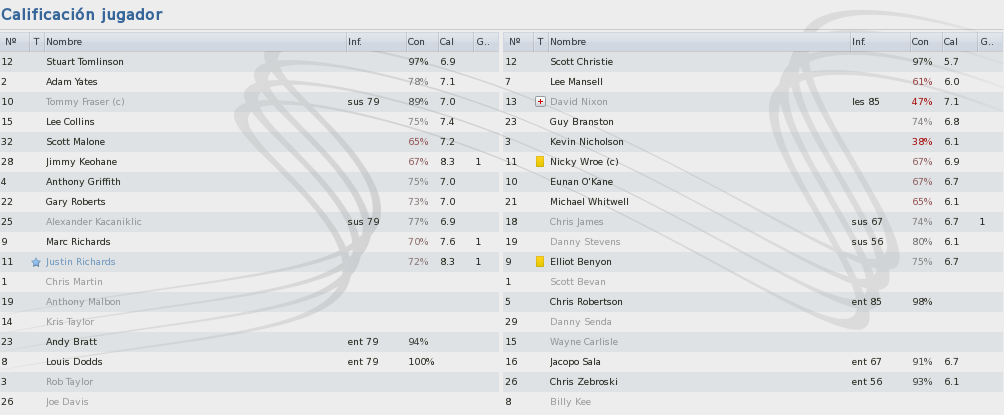Click the right table Inf. column header
This screenshot has height=415, width=1004.
pyautogui.click(x=880, y=42)
